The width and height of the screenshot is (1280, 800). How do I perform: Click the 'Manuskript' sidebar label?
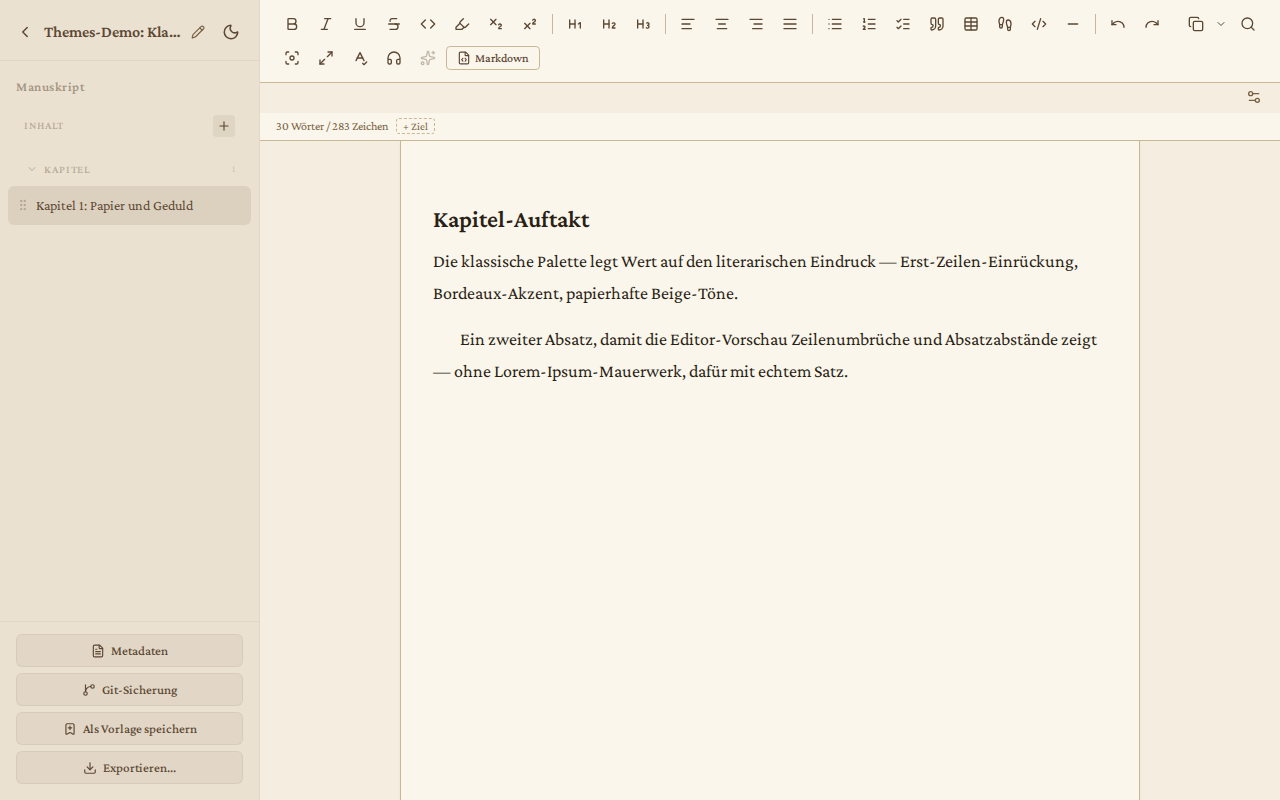(50, 87)
